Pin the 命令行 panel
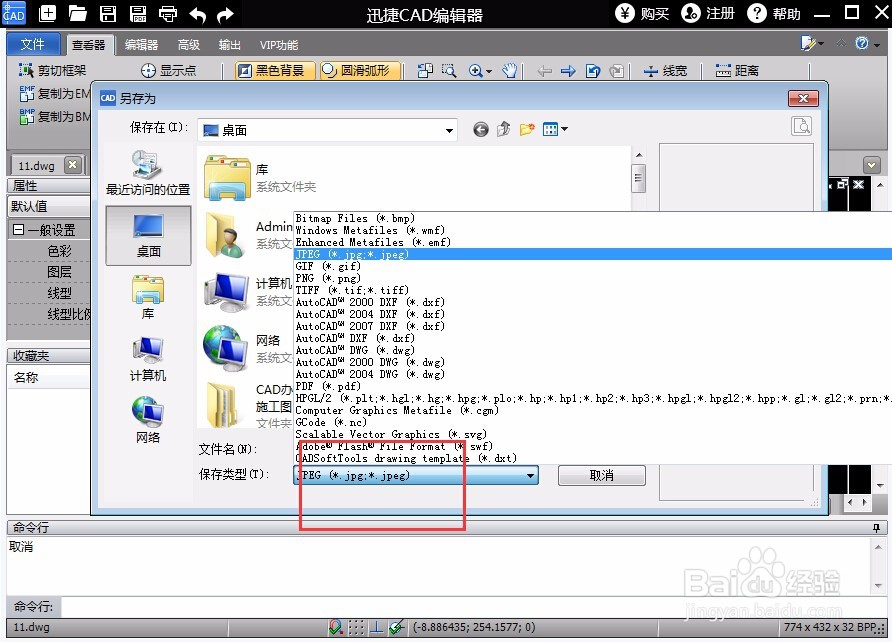The width and height of the screenshot is (892, 642). pyautogui.click(x=876, y=528)
